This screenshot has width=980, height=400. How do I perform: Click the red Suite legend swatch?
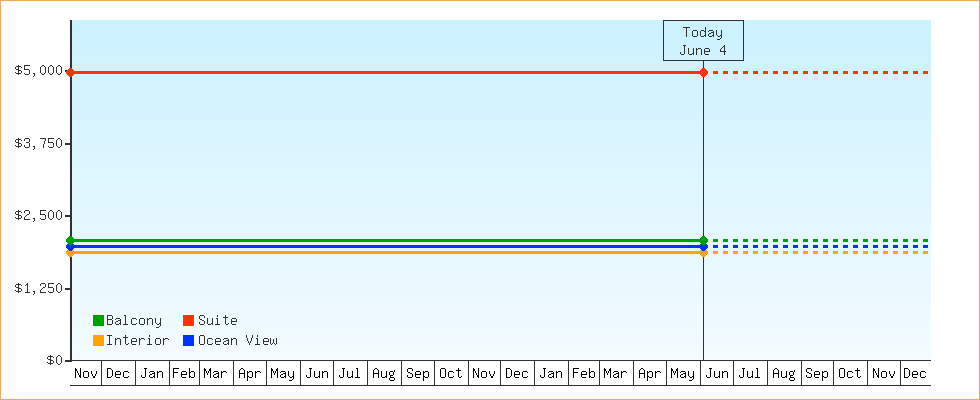point(188,321)
